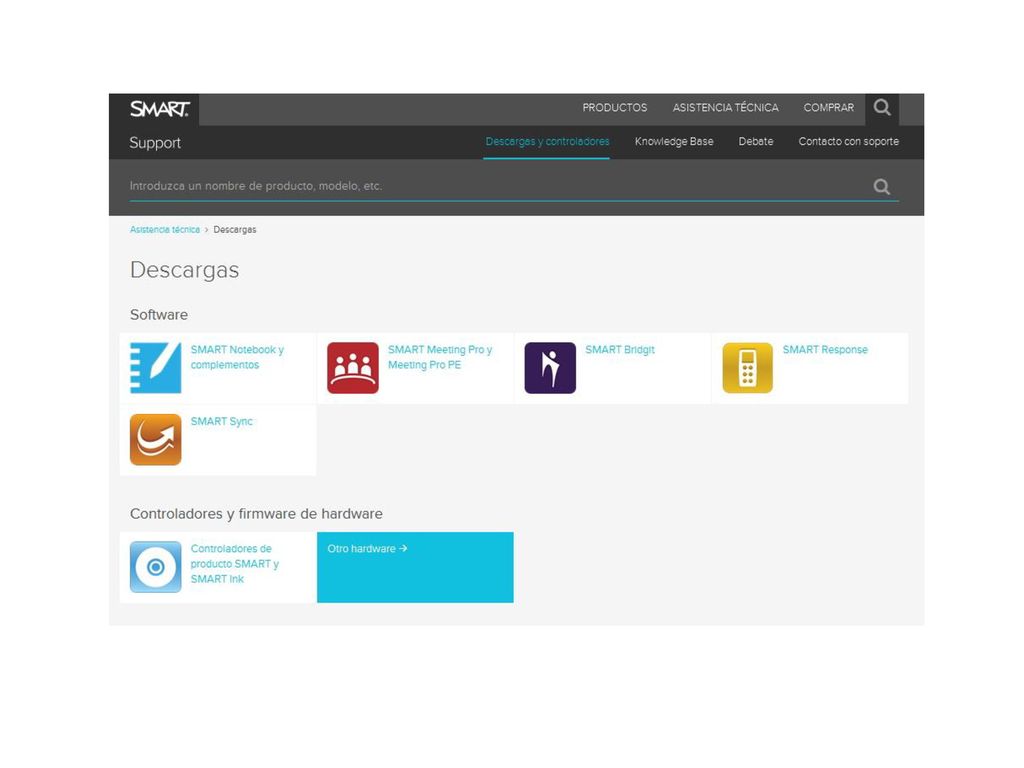
Task: Open Contacto con soporte tab
Action: 848,142
